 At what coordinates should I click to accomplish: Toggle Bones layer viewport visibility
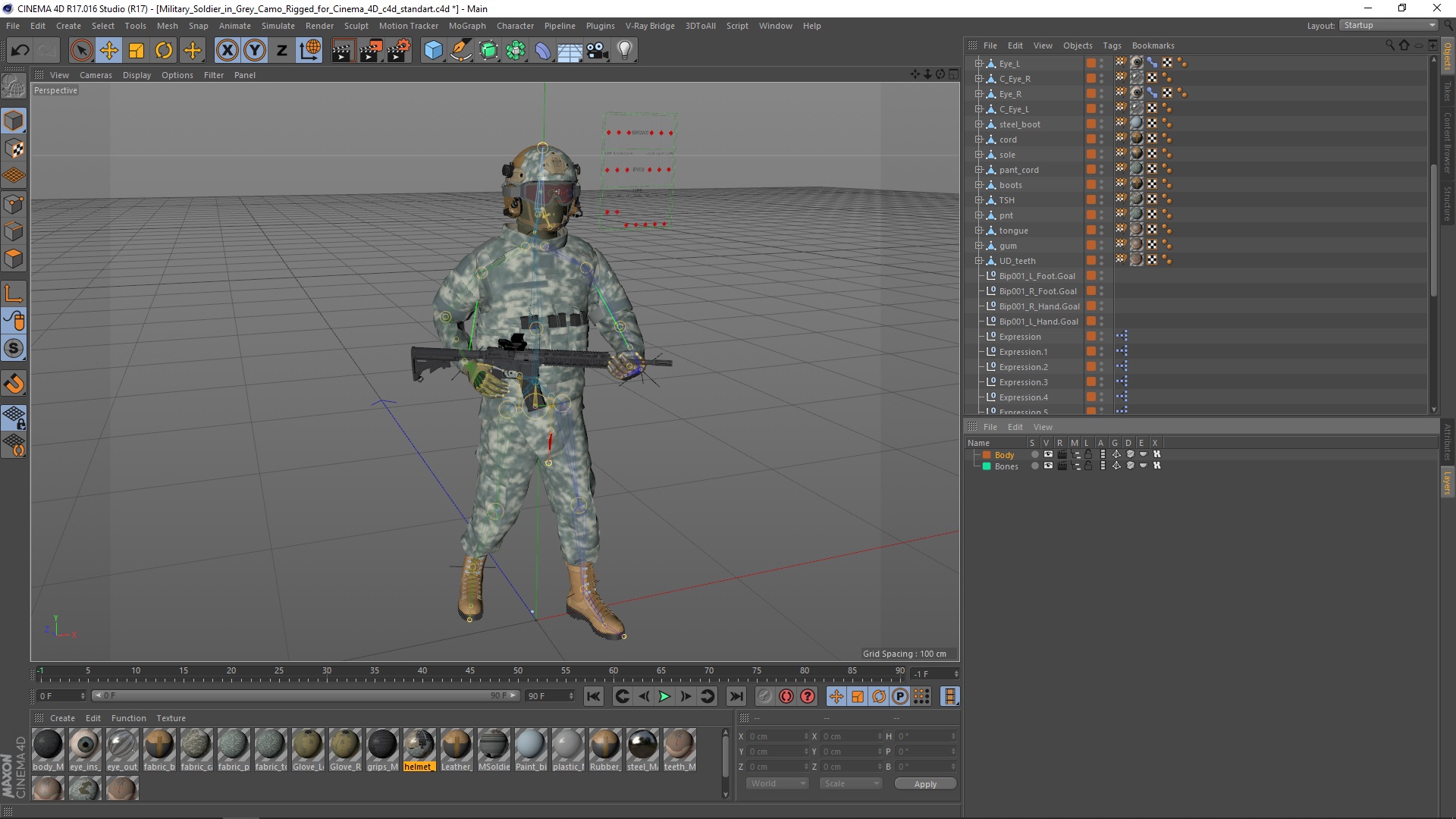(1047, 466)
